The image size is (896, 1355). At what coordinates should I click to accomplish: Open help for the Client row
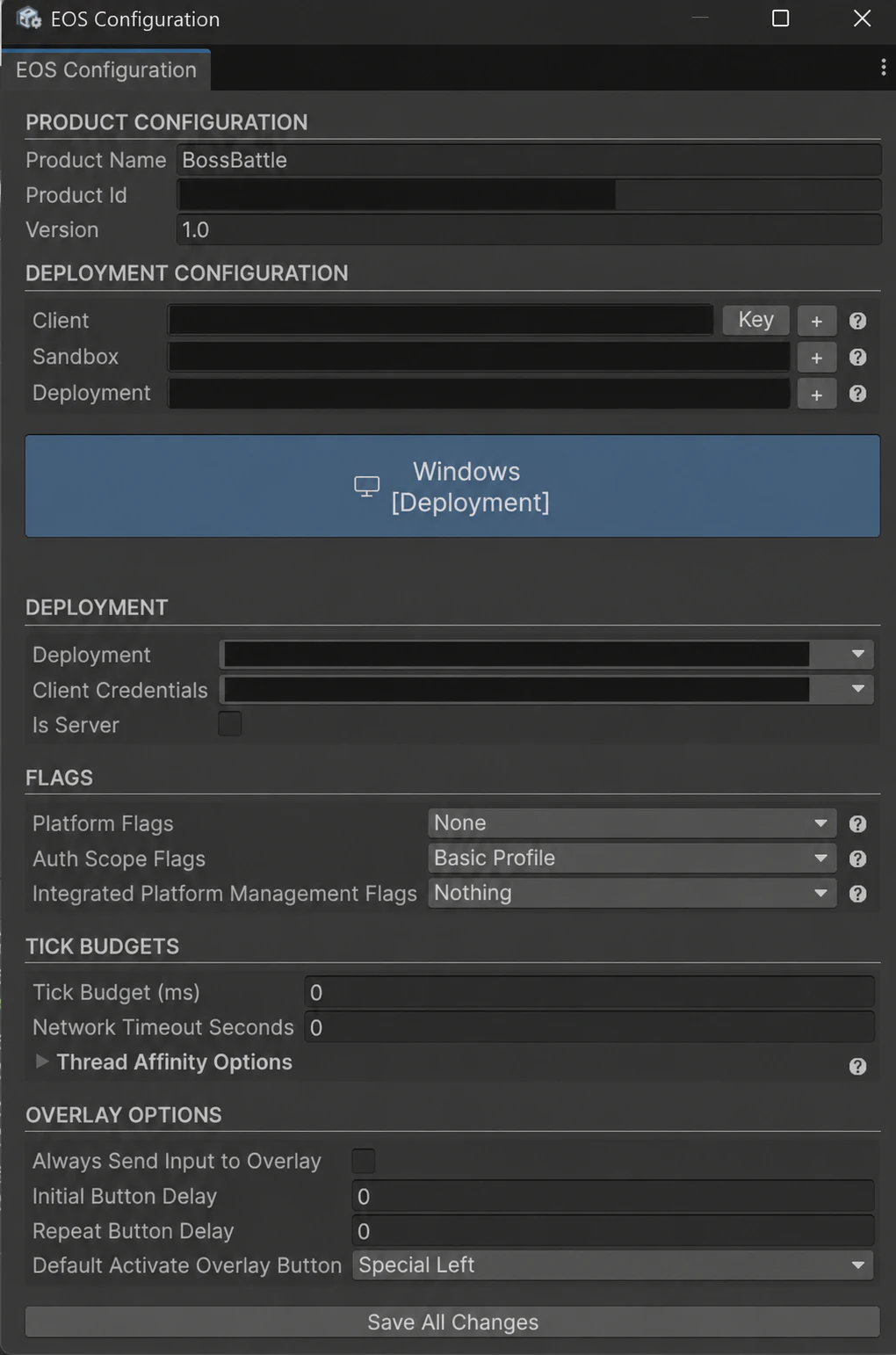[x=857, y=321]
